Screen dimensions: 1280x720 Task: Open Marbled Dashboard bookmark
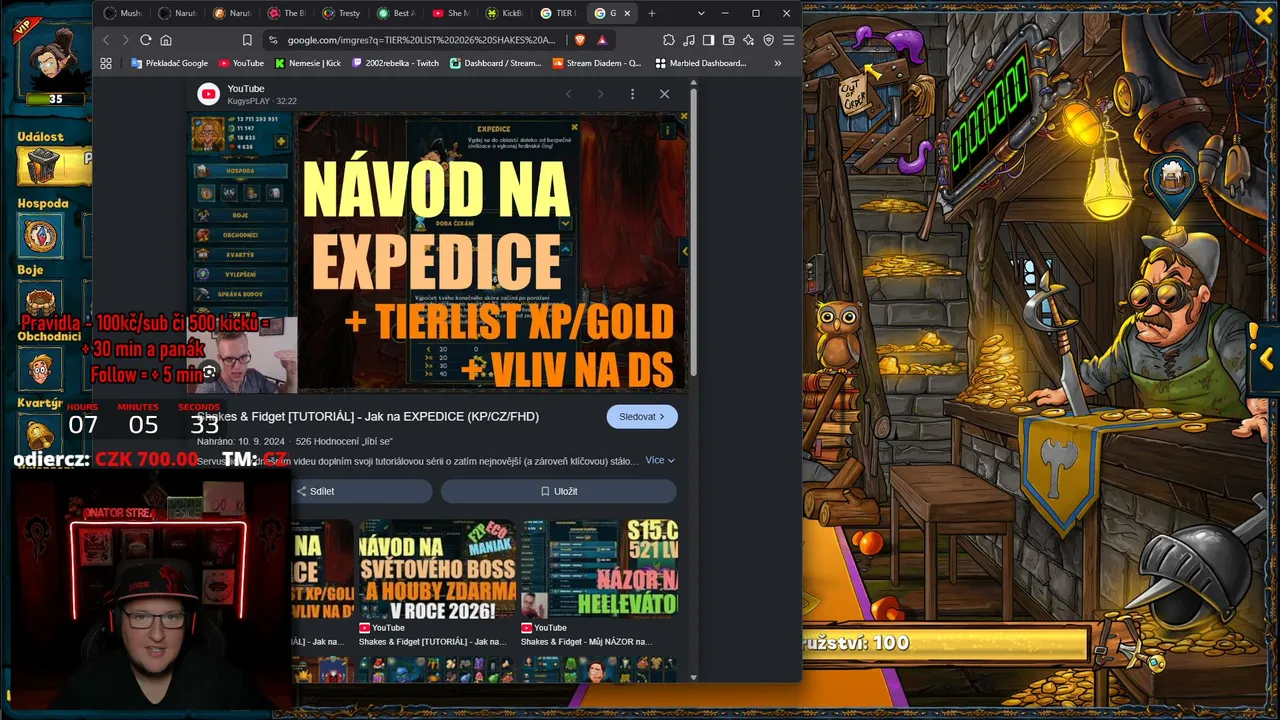[x=701, y=63]
